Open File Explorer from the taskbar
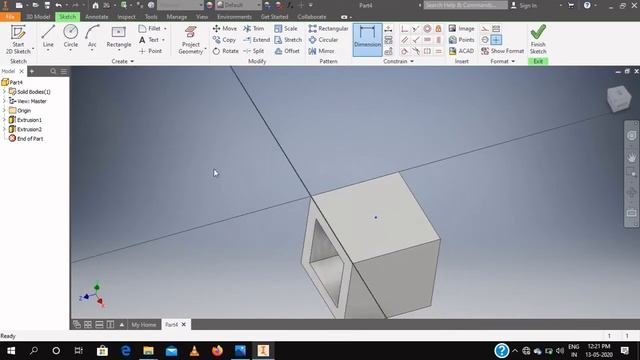 148,351
